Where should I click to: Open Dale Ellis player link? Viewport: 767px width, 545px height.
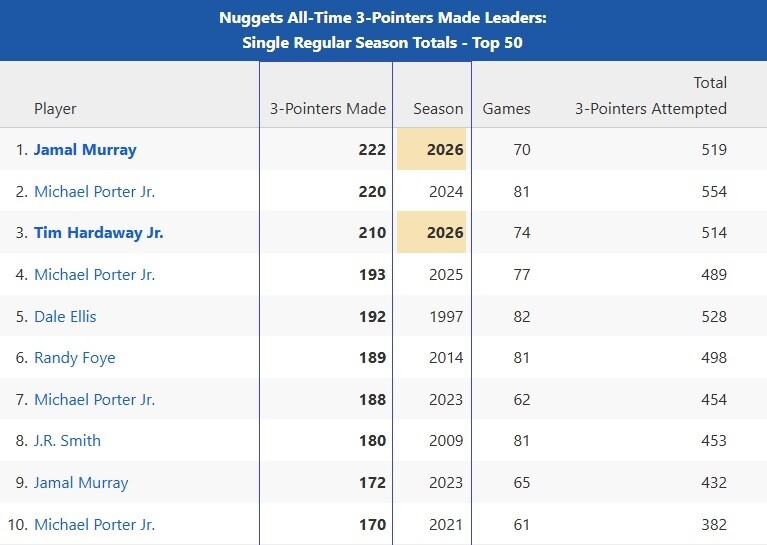65,317
